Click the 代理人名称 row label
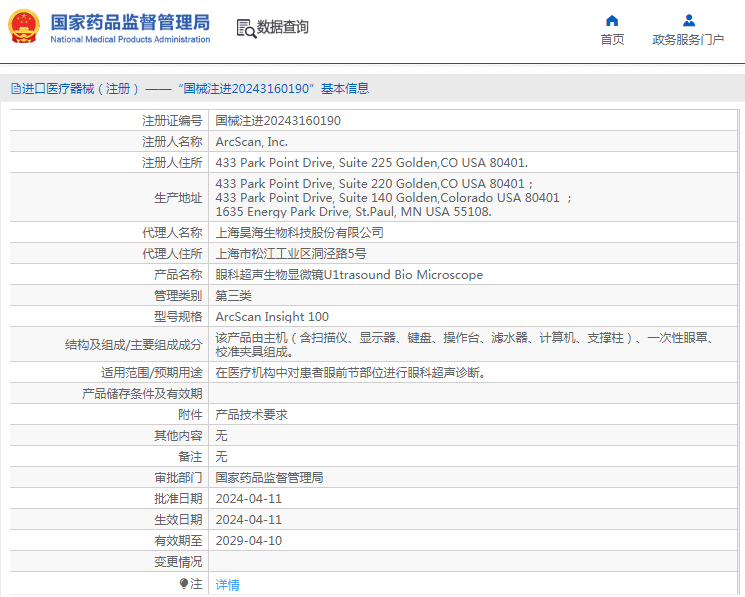 pos(172,233)
